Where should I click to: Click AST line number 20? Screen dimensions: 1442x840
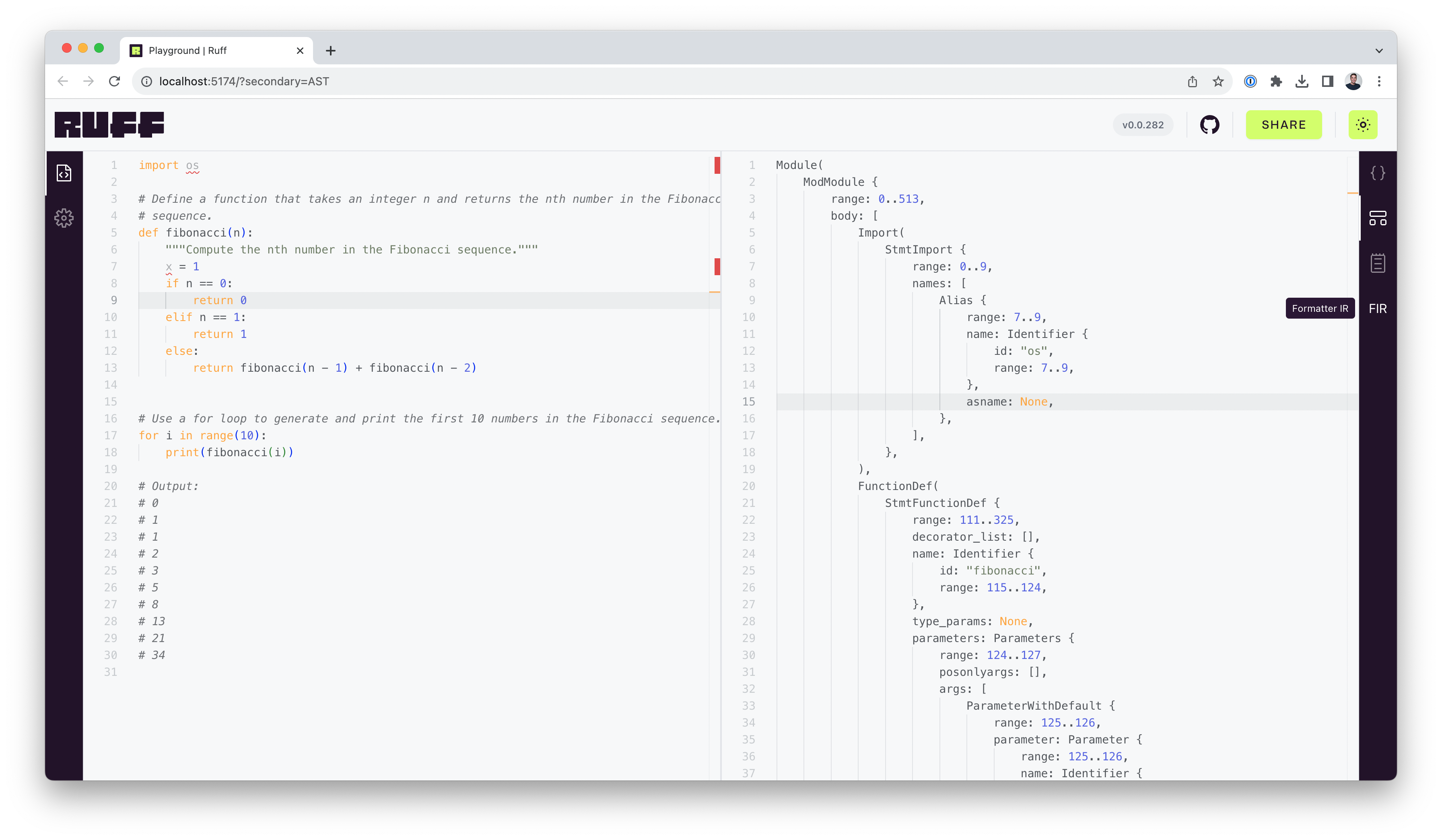click(748, 486)
